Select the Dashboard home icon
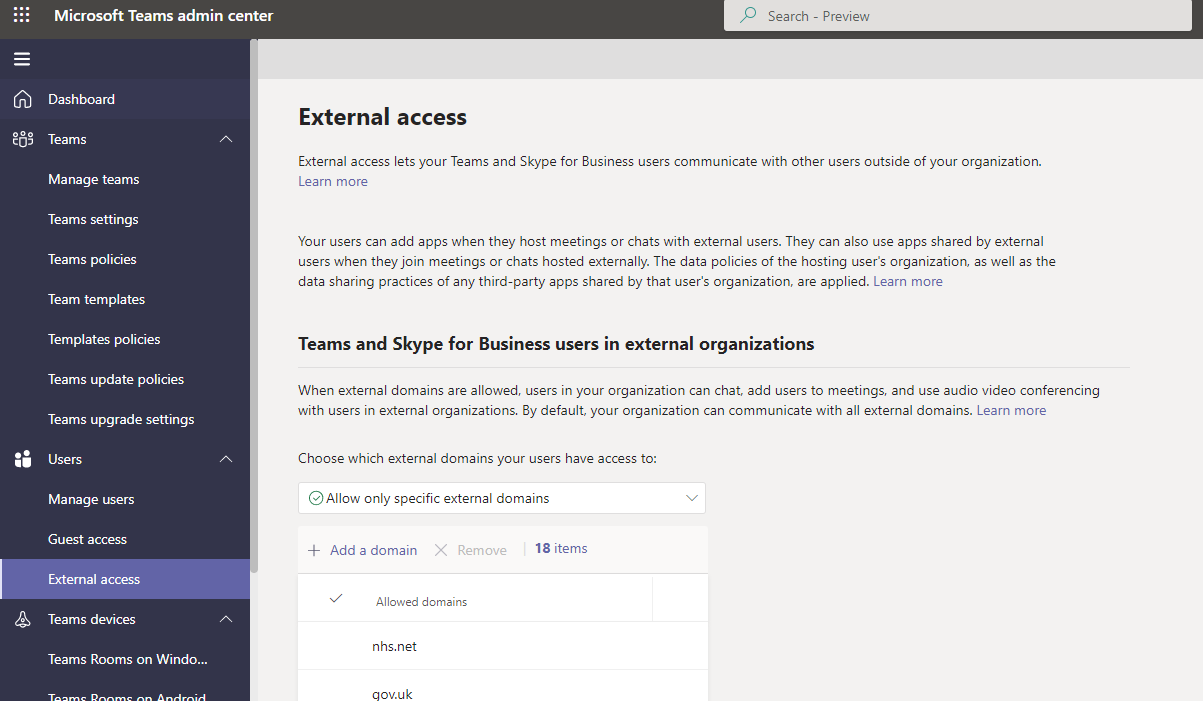The height and width of the screenshot is (701, 1203). click(x=22, y=98)
